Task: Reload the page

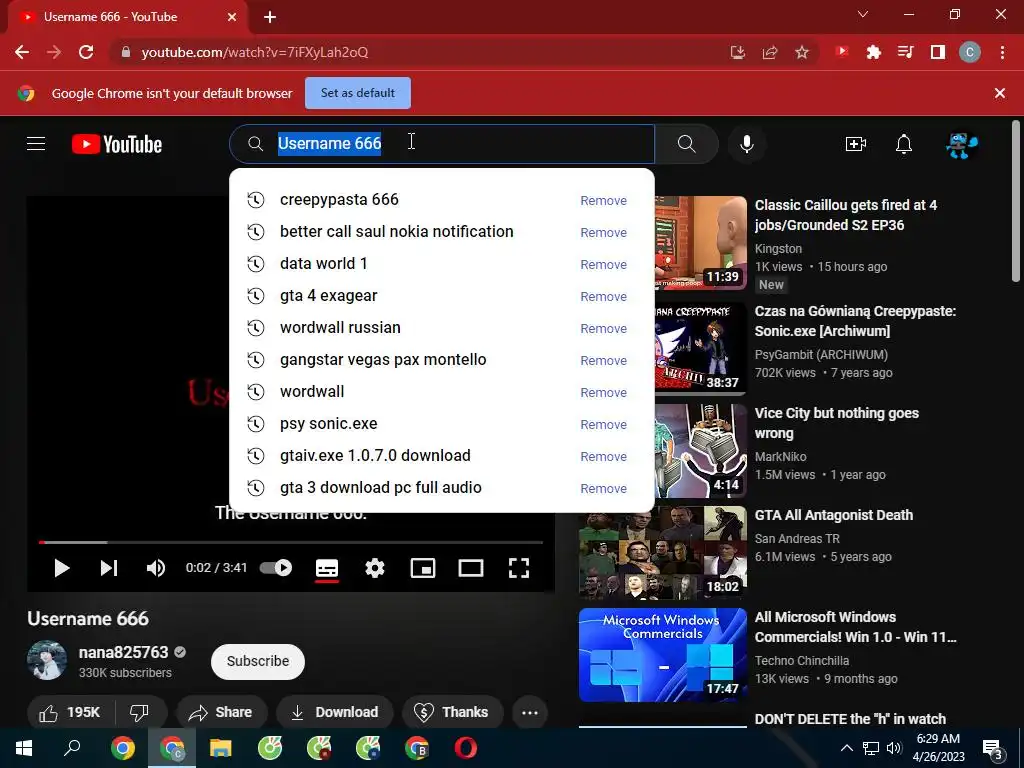Action: click(x=86, y=52)
